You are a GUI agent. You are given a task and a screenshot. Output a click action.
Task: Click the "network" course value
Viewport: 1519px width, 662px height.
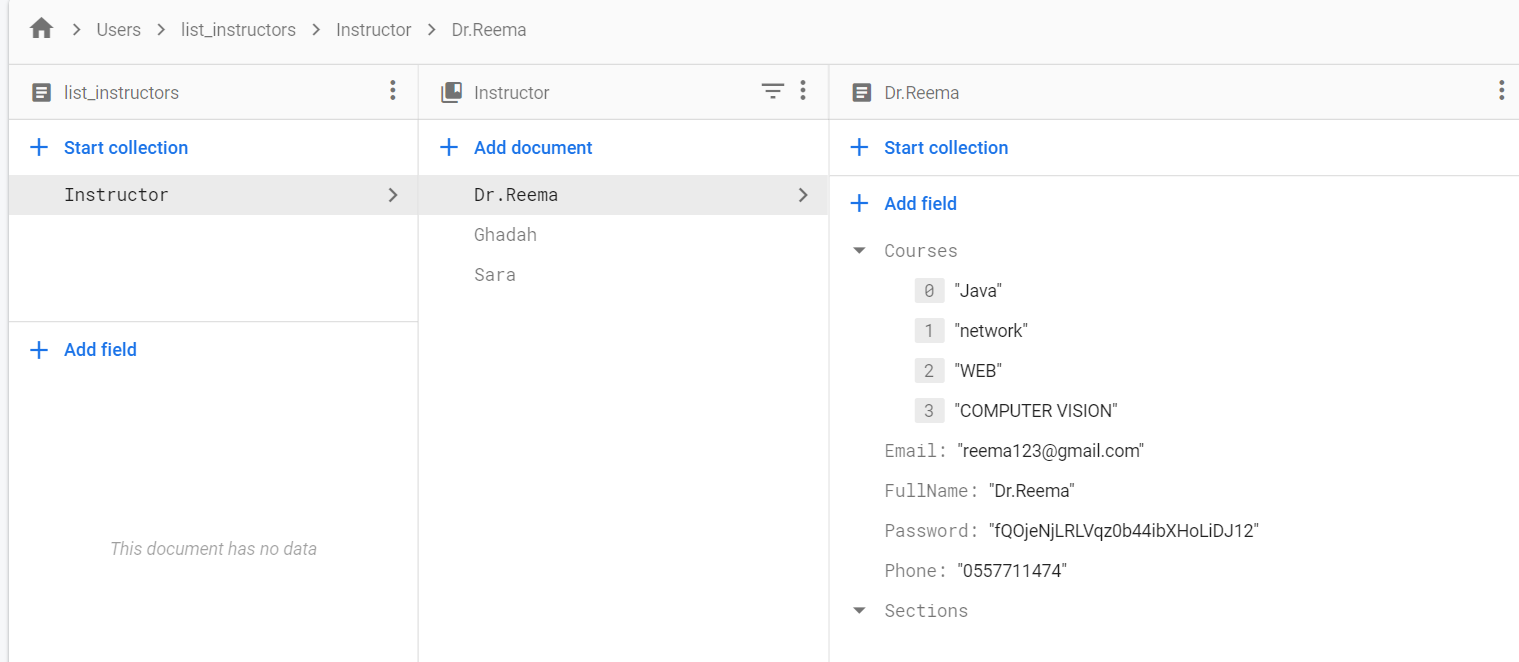click(x=991, y=330)
